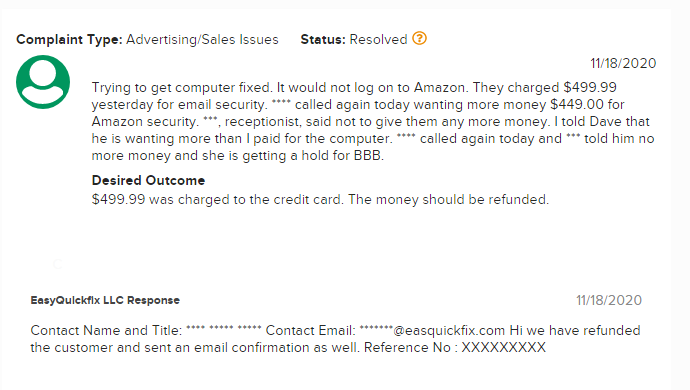Select the Complaint Type label
Image resolution: width=690 pixels, height=390 pixels.
(x=69, y=40)
